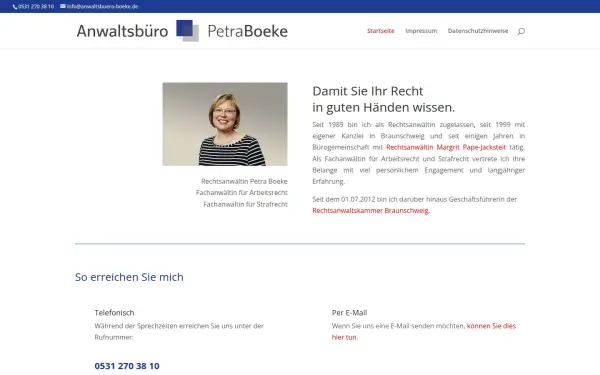
Task: Follow the Rechtsanwältin Margrit Pape-Jacksteit link
Action: click(446, 147)
